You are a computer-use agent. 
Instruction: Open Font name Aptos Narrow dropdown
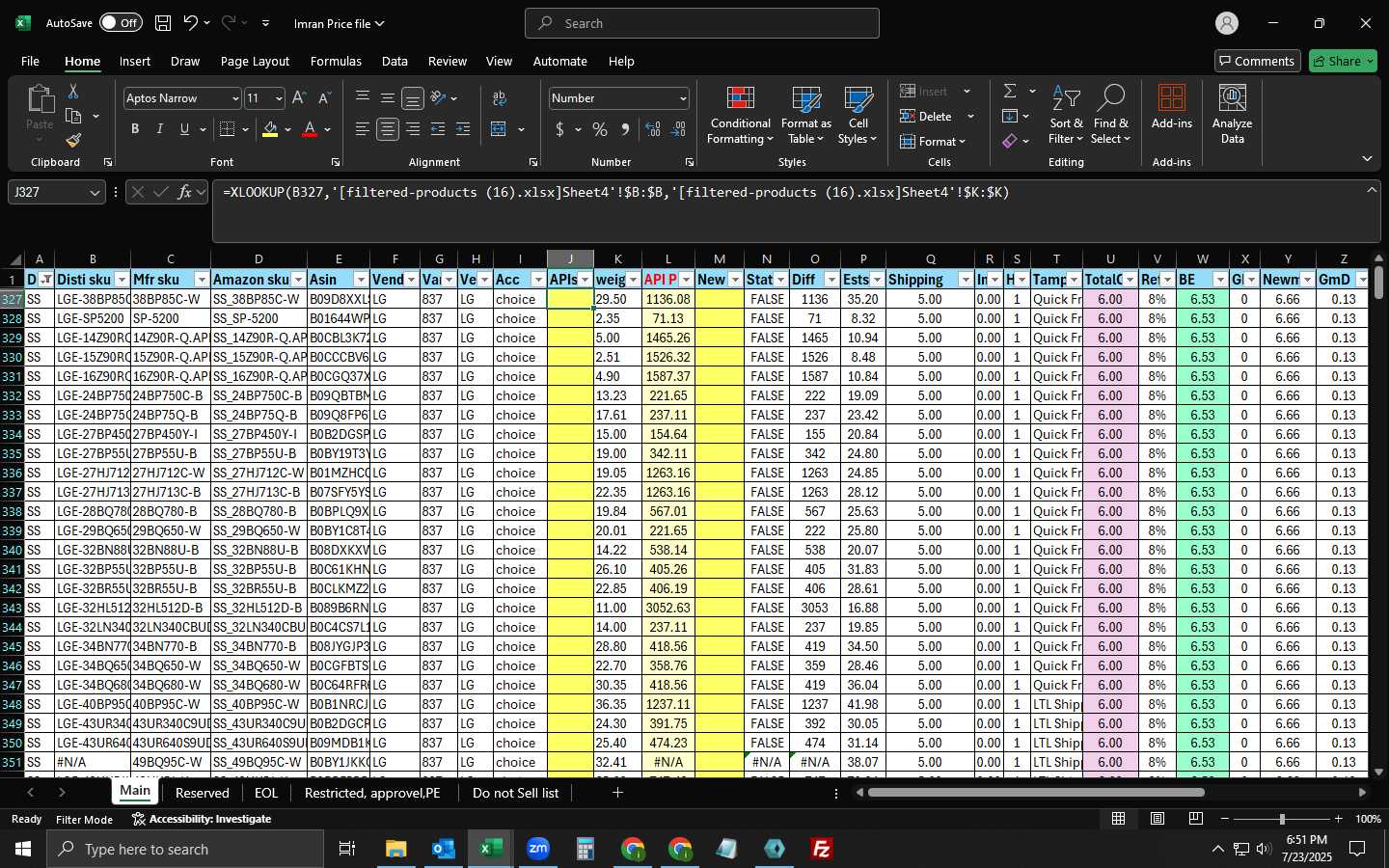(x=234, y=98)
